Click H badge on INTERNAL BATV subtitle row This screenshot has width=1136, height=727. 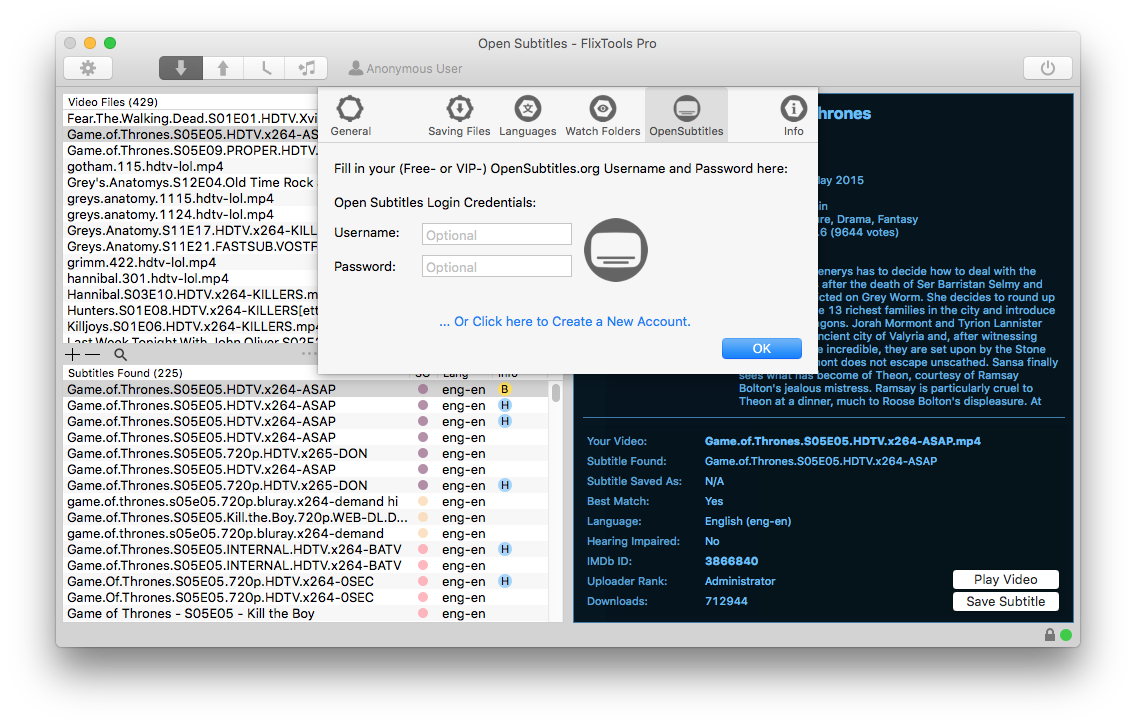pyautogui.click(x=505, y=549)
